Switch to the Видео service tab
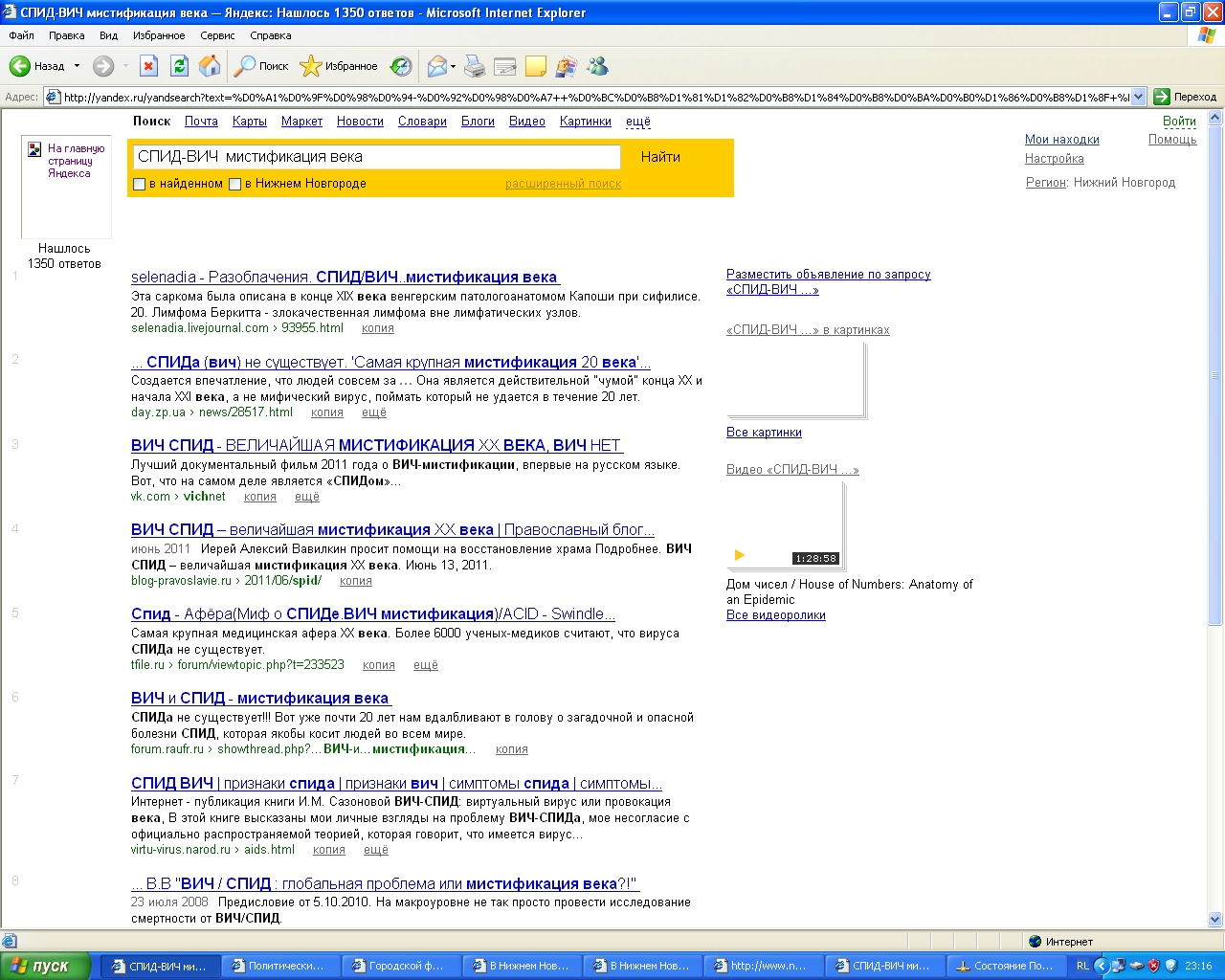The width and height of the screenshot is (1225, 980). (526, 122)
